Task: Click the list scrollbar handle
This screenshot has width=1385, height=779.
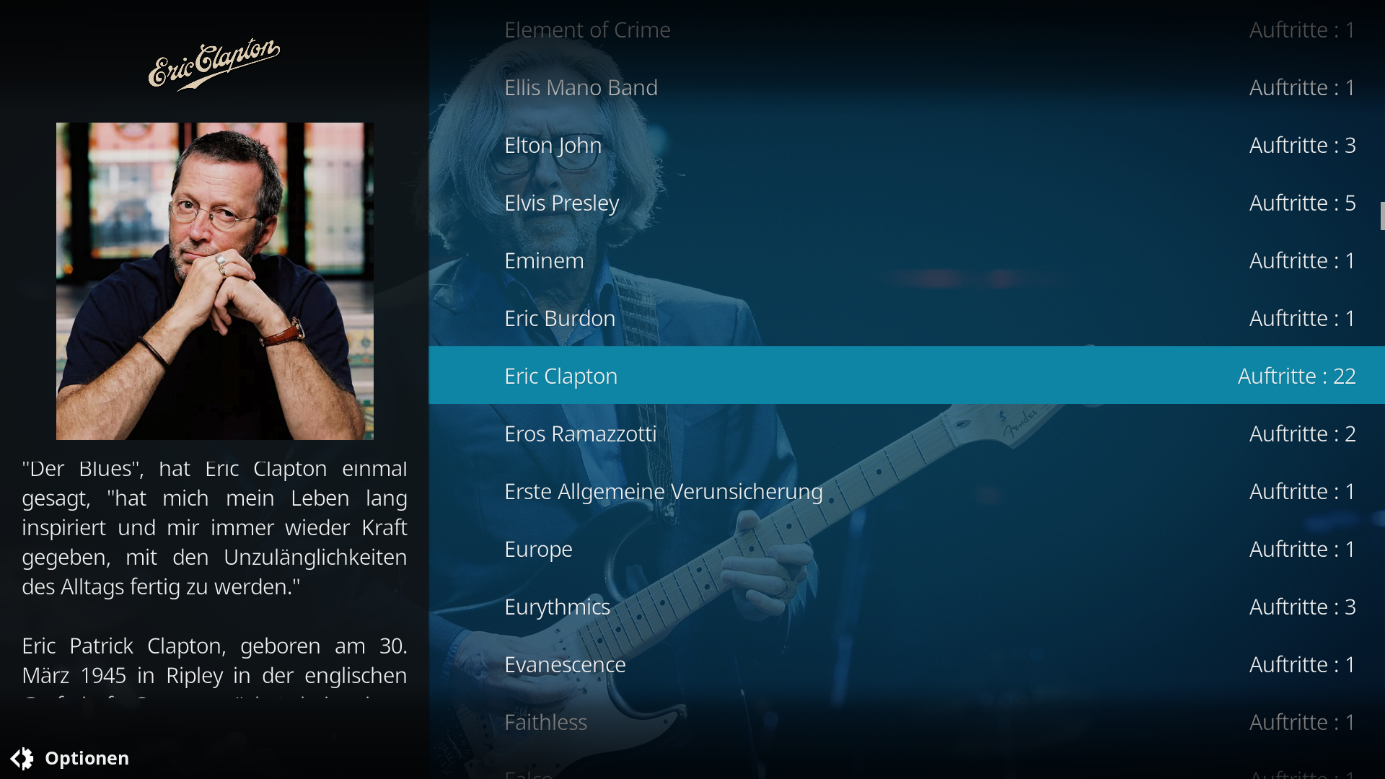Action: 1382,216
